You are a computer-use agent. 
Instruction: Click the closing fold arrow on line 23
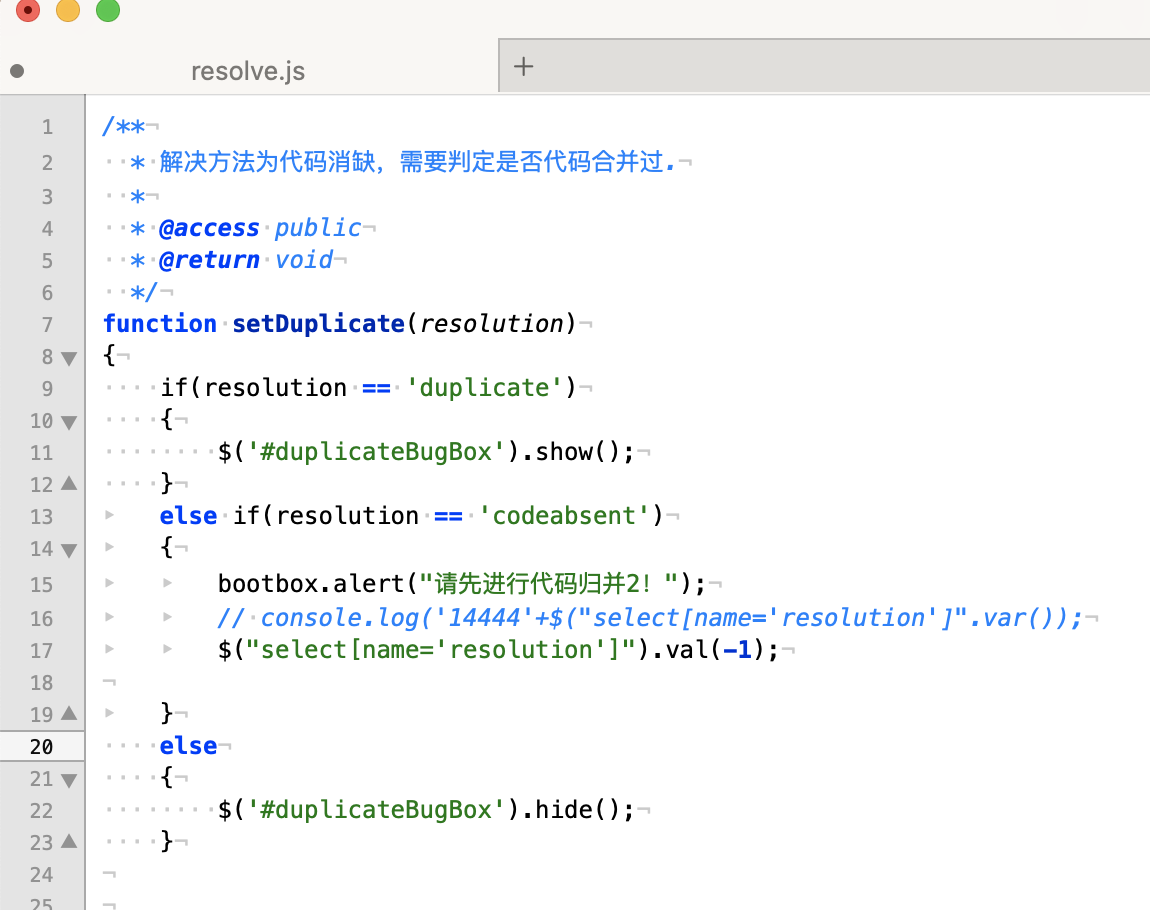(69, 842)
